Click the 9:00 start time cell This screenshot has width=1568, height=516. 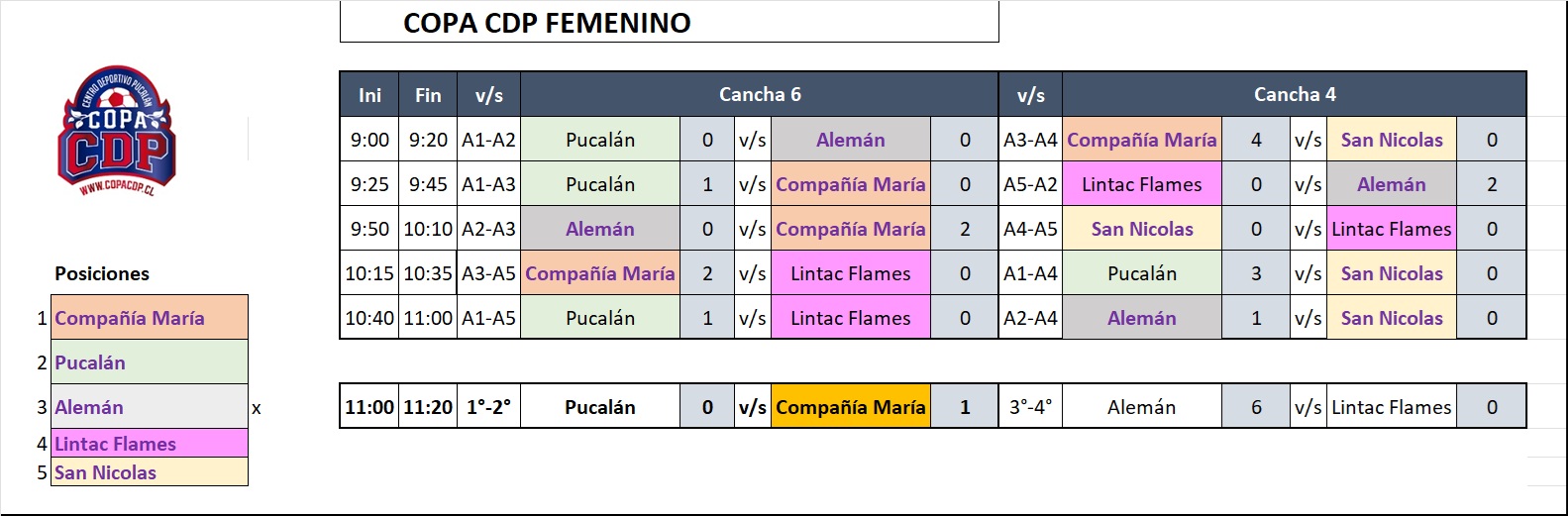coord(369,140)
